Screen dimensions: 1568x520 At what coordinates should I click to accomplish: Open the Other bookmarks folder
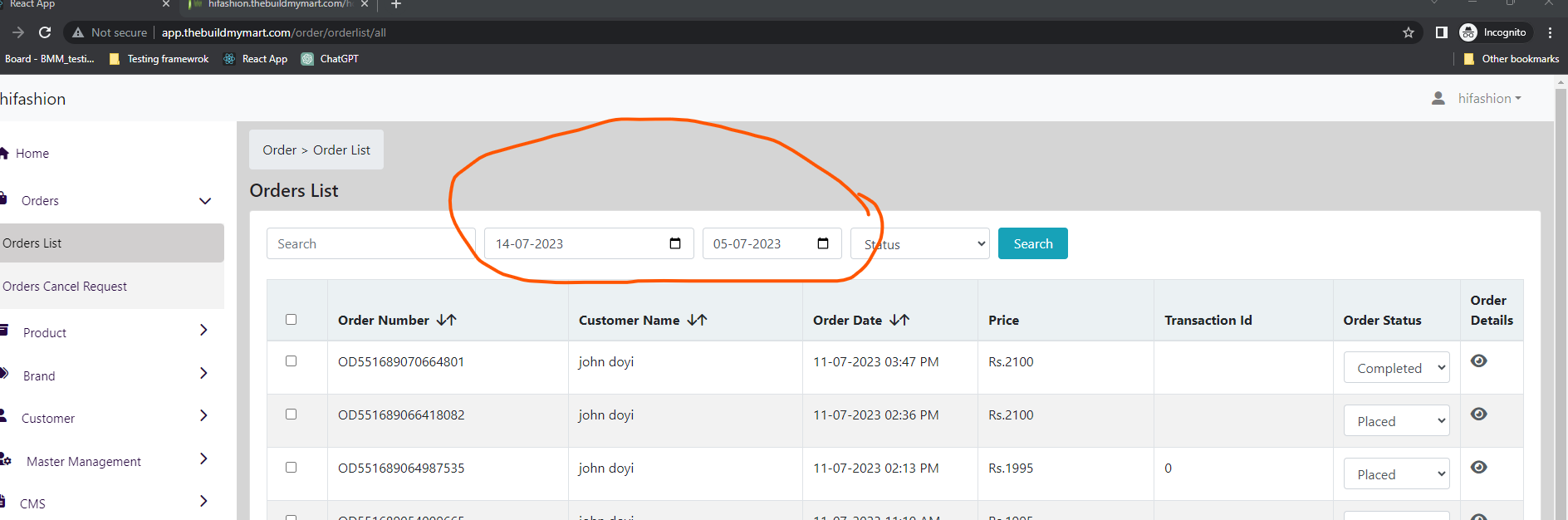click(1512, 59)
